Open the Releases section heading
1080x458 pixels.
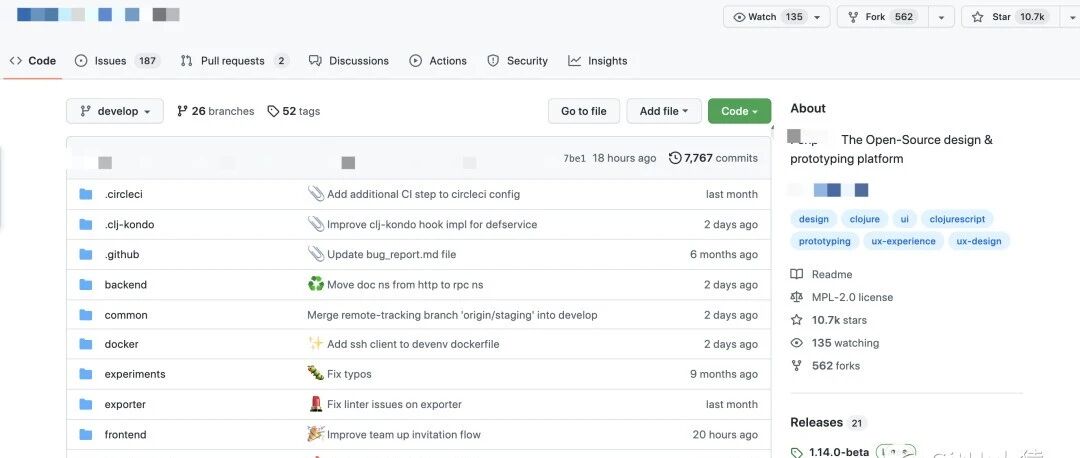[x=816, y=422]
